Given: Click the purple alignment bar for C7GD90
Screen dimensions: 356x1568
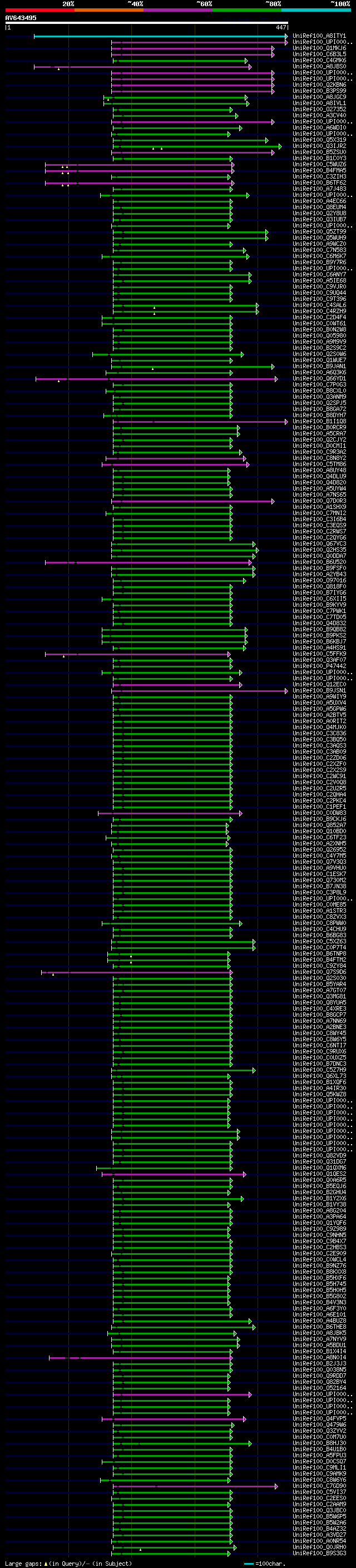Looking at the screenshot, I should 195,1486.
